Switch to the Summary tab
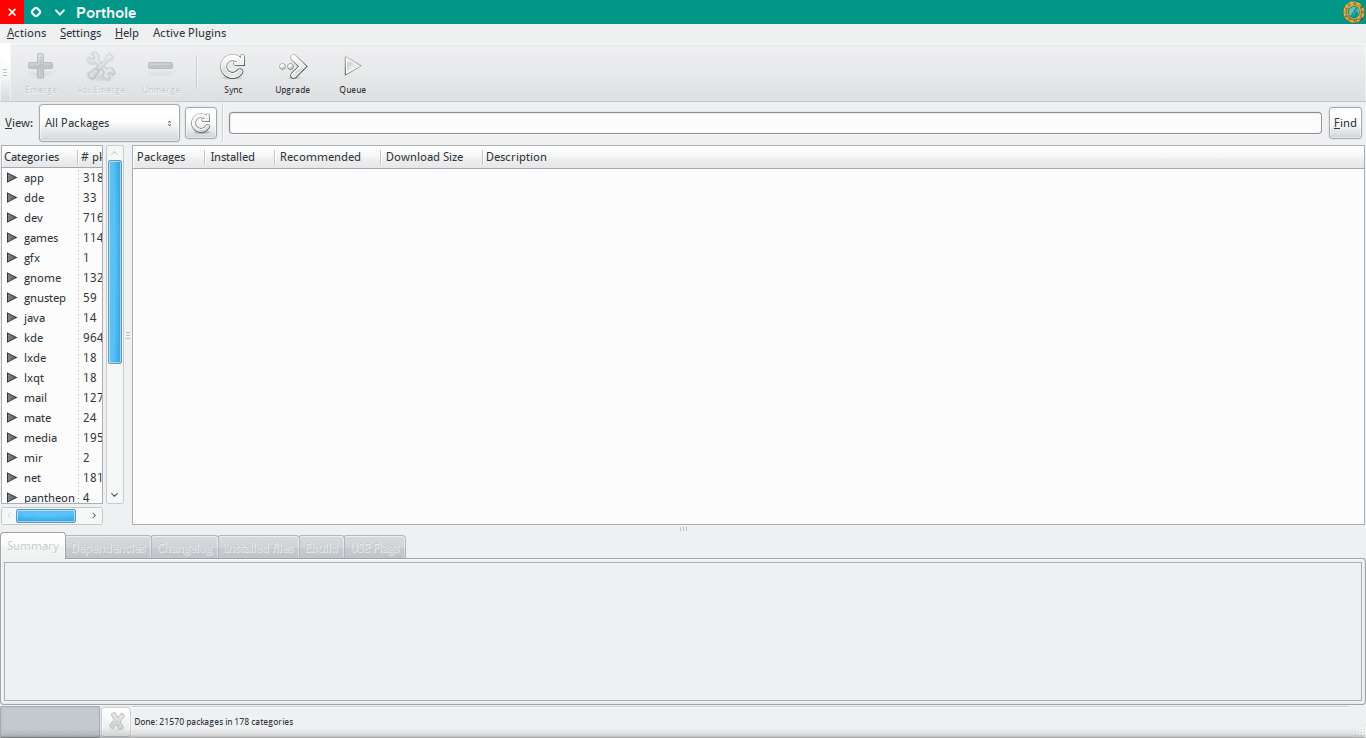The image size is (1366, 738). tap(32, 546)
